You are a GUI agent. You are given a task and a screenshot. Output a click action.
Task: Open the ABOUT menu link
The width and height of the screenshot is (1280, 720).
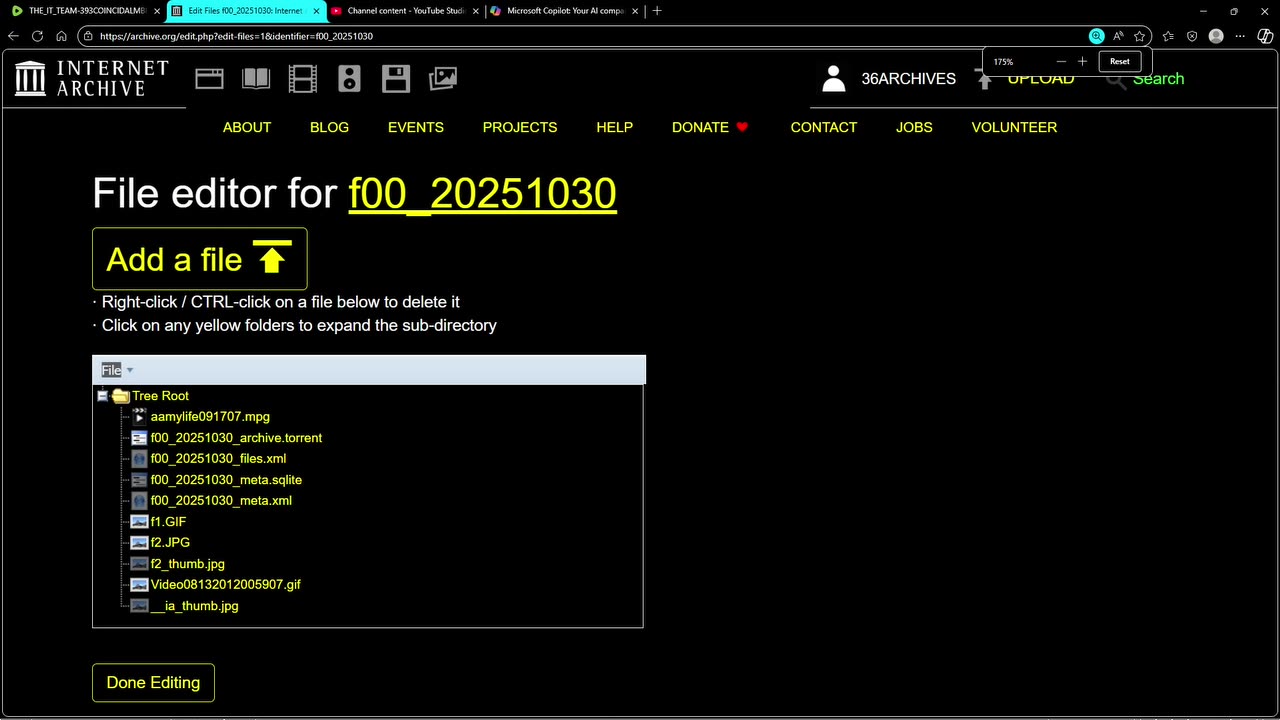point(247,127)
